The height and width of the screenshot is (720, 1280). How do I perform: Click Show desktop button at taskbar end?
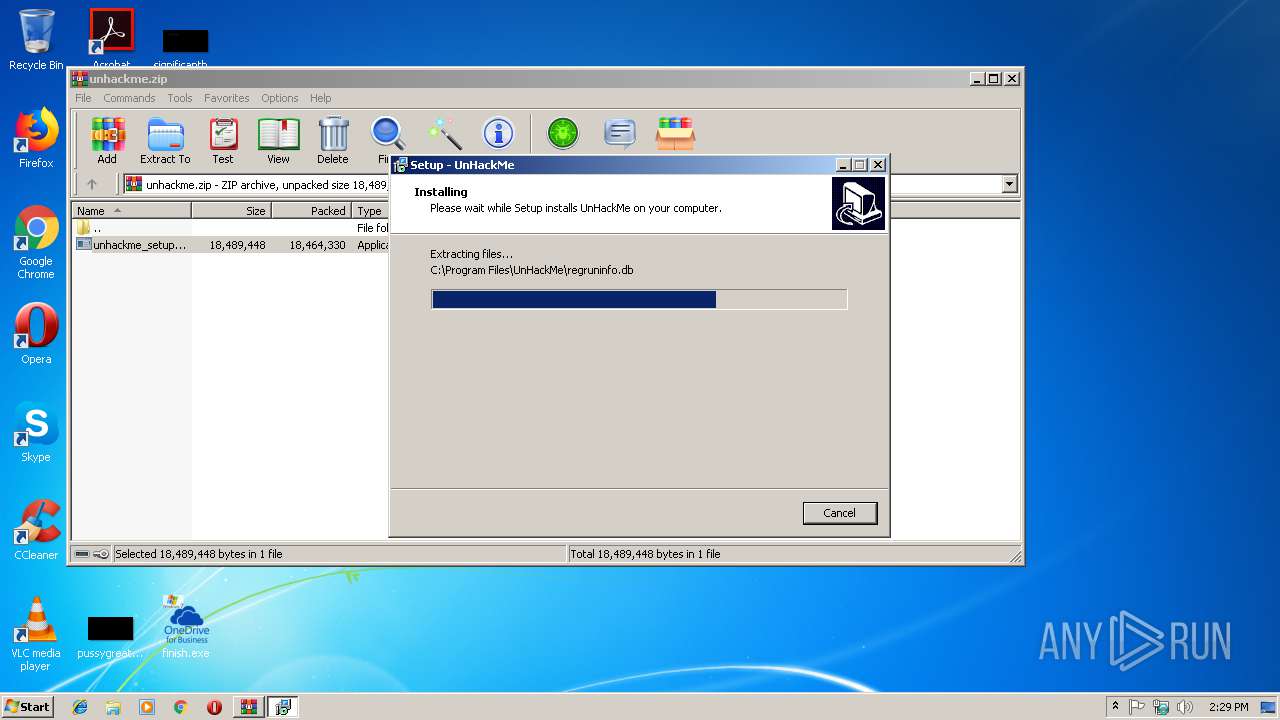(x=1269, y=707)
